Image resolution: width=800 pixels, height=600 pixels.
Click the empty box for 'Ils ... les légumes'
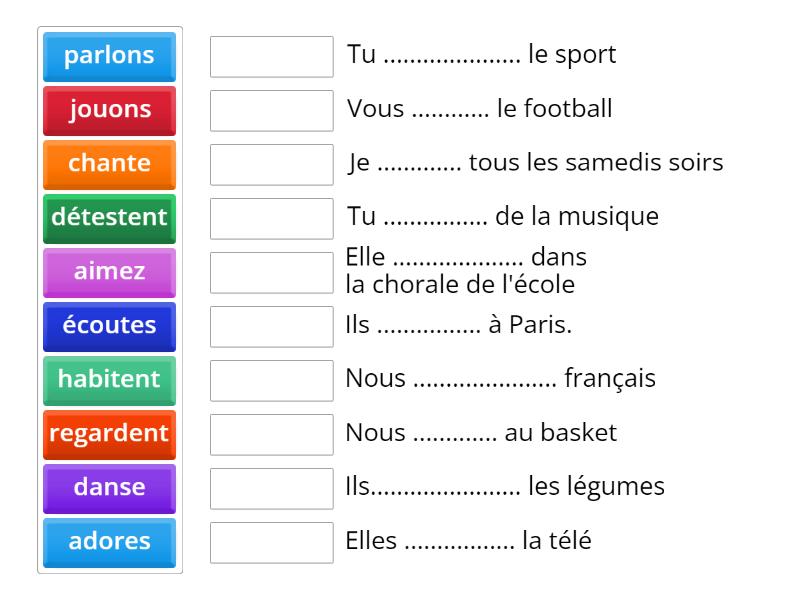[271, 489]
